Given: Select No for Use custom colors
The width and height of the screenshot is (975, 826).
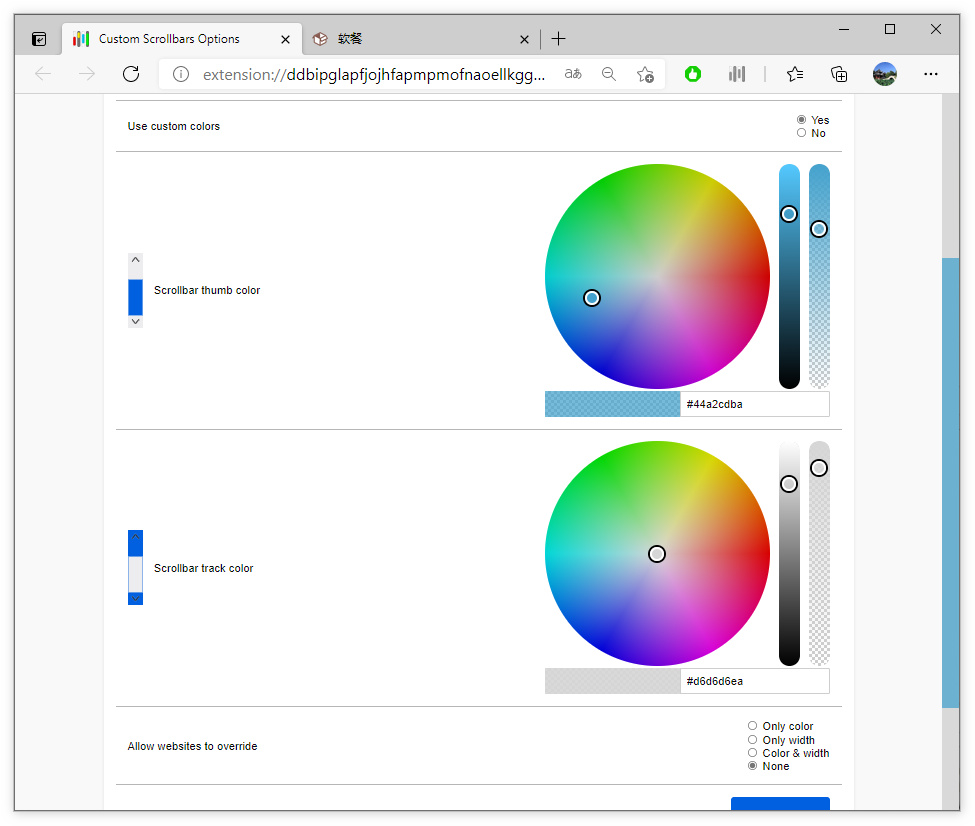Looking at the screenshot, I should 801,133.
